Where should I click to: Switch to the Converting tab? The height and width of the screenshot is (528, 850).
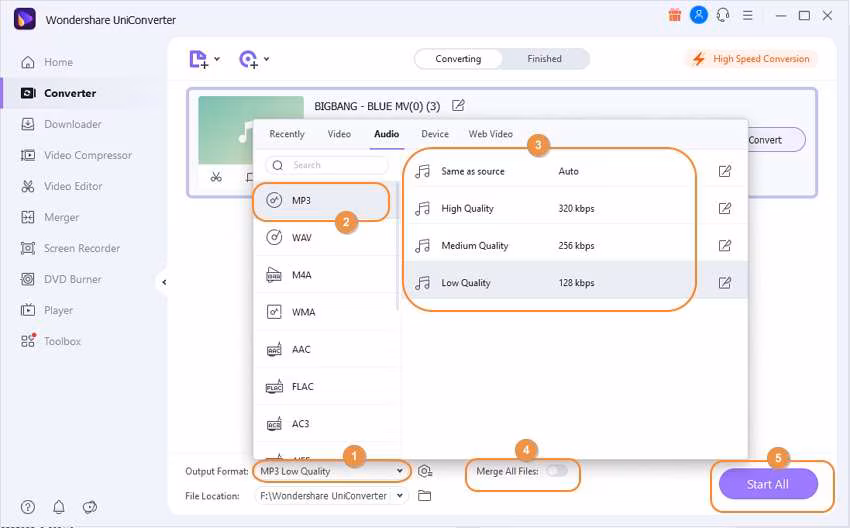458,59
